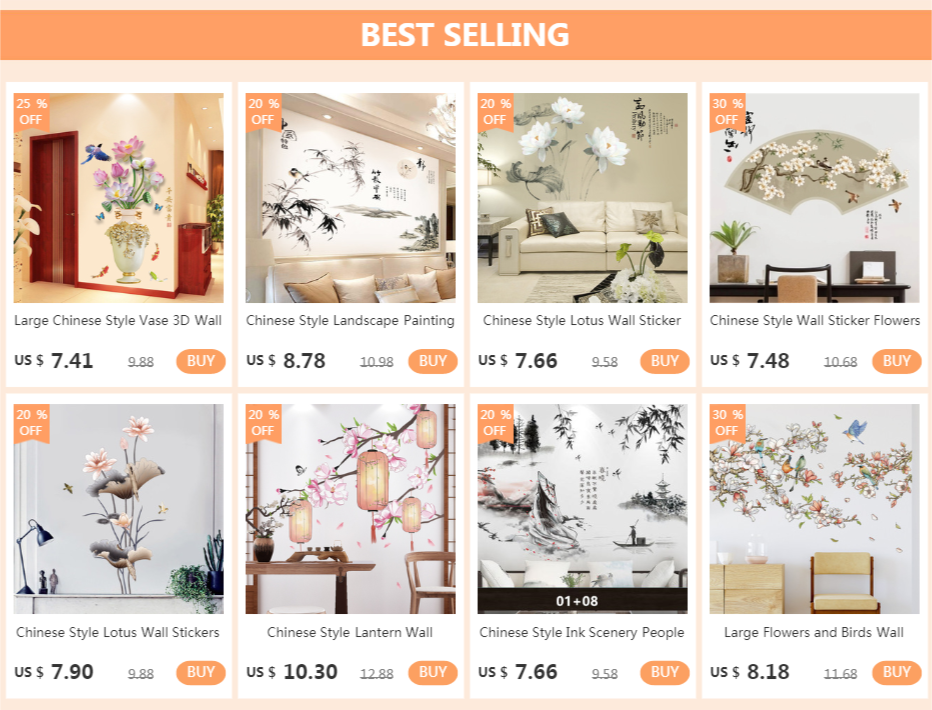Image resolution: width=932 pixels, height=710 pixels.
Task: Open 'Chinese Style Lotus Wall Sticker' title link
Action: point(582,321)
